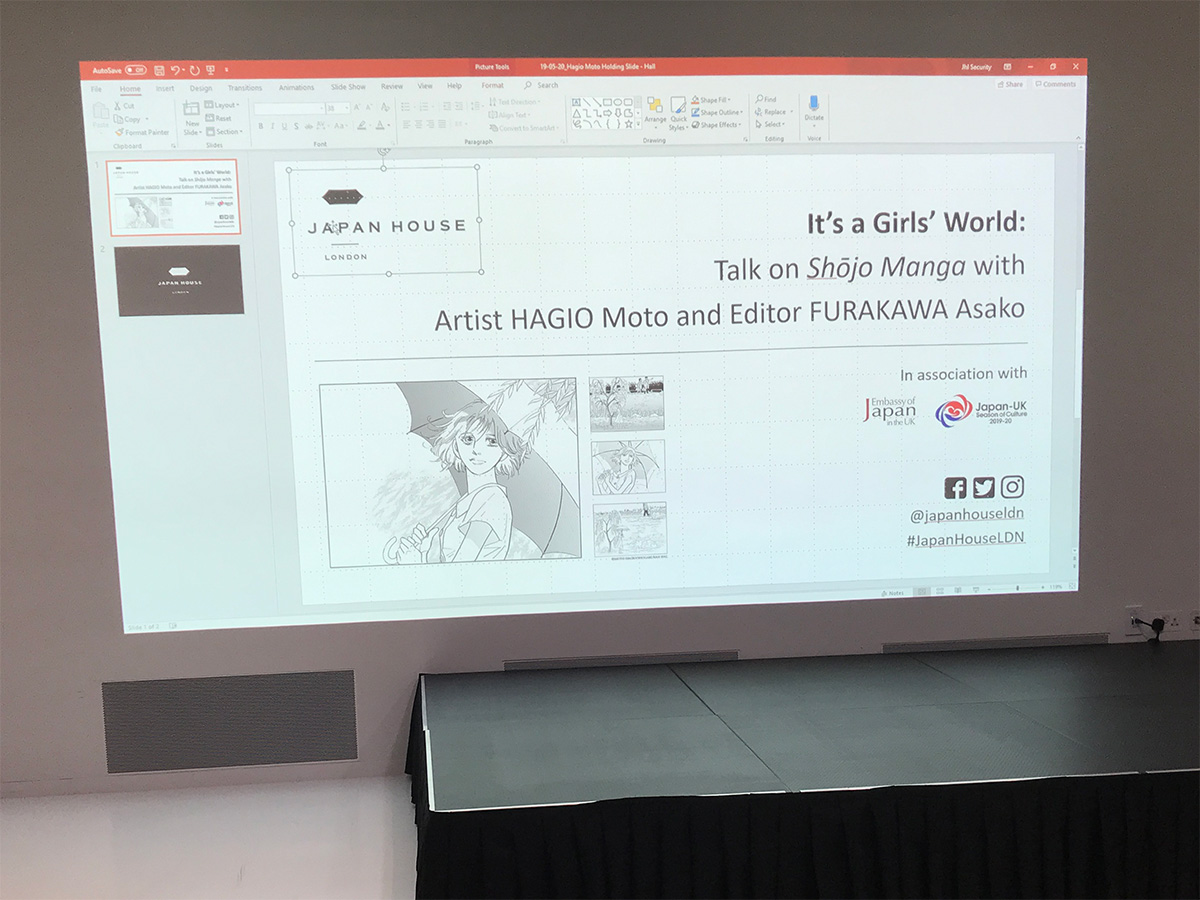This screenshot has width=1200, height=900.
Task: Click the Redo icon in Quick Access
Action: (194, 71)
